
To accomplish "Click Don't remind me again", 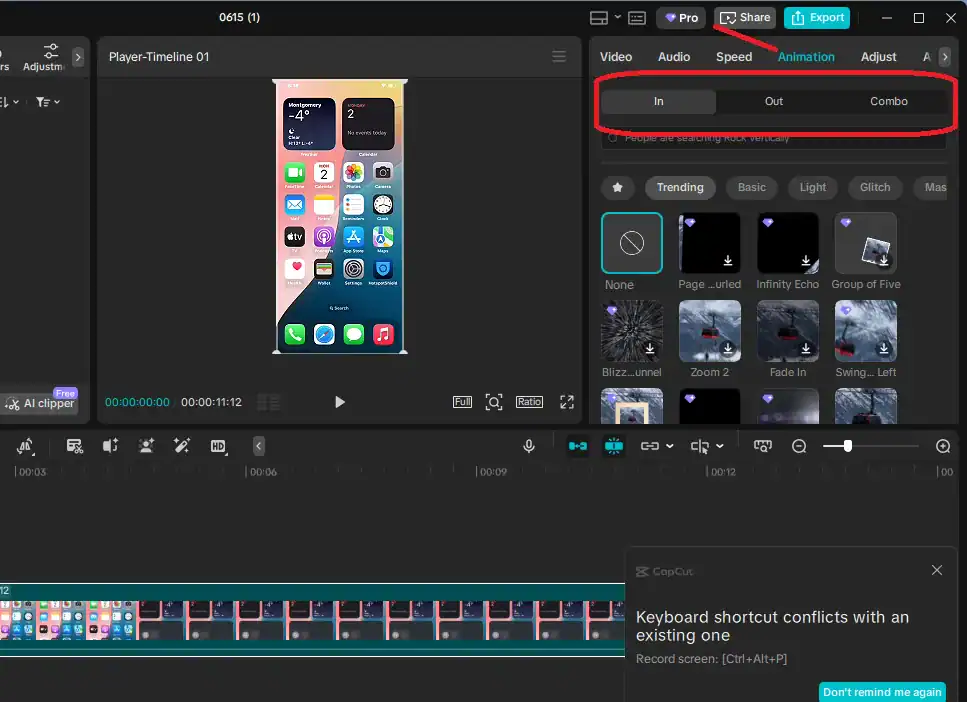I will [x=882, y=692].
